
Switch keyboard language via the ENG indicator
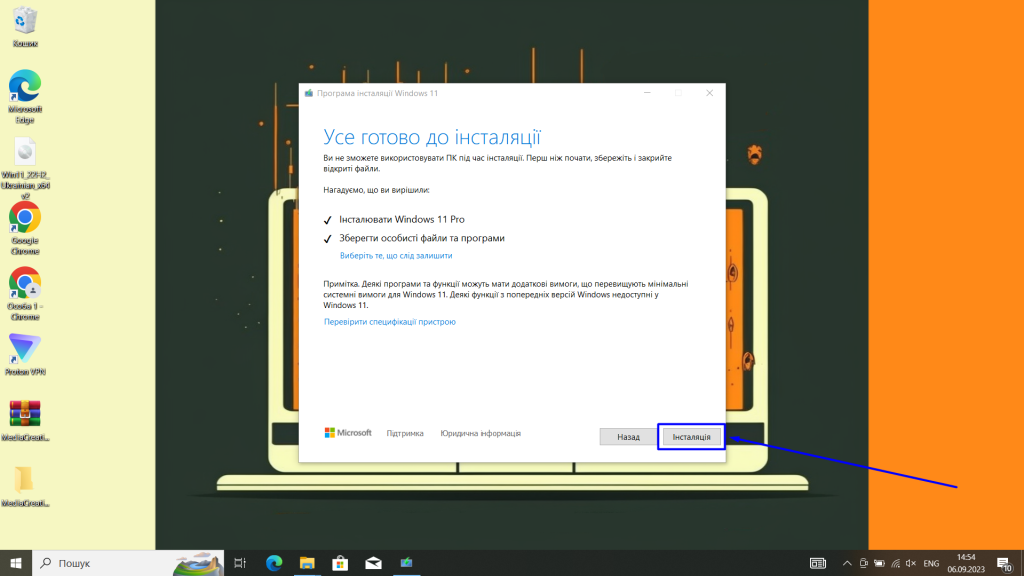[x=932, y=563]
